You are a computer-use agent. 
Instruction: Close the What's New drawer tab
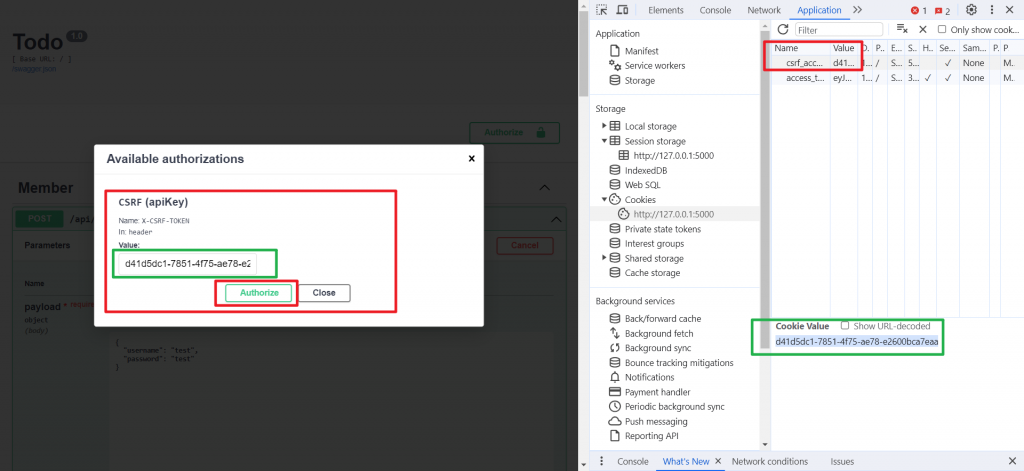718,461
